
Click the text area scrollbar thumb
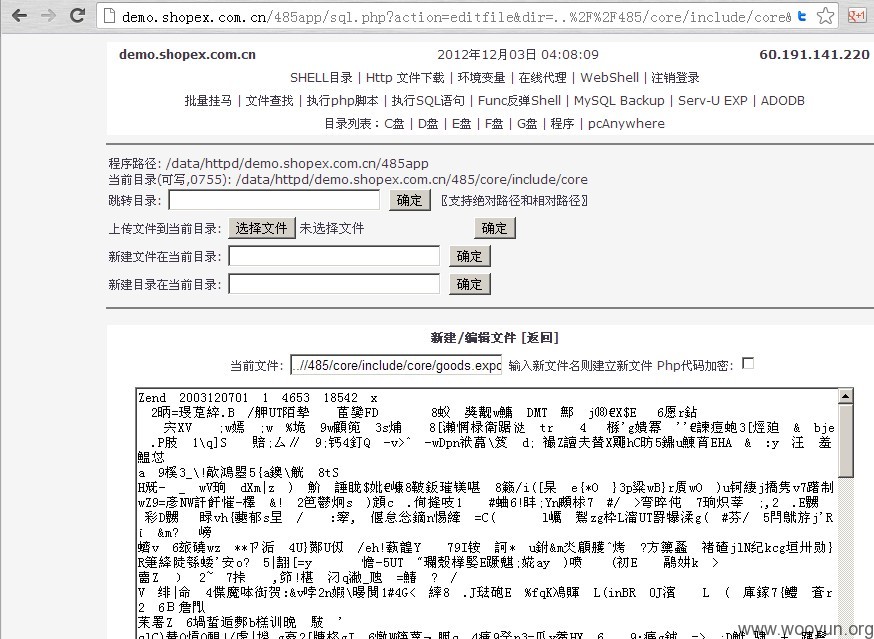[846, 440]
